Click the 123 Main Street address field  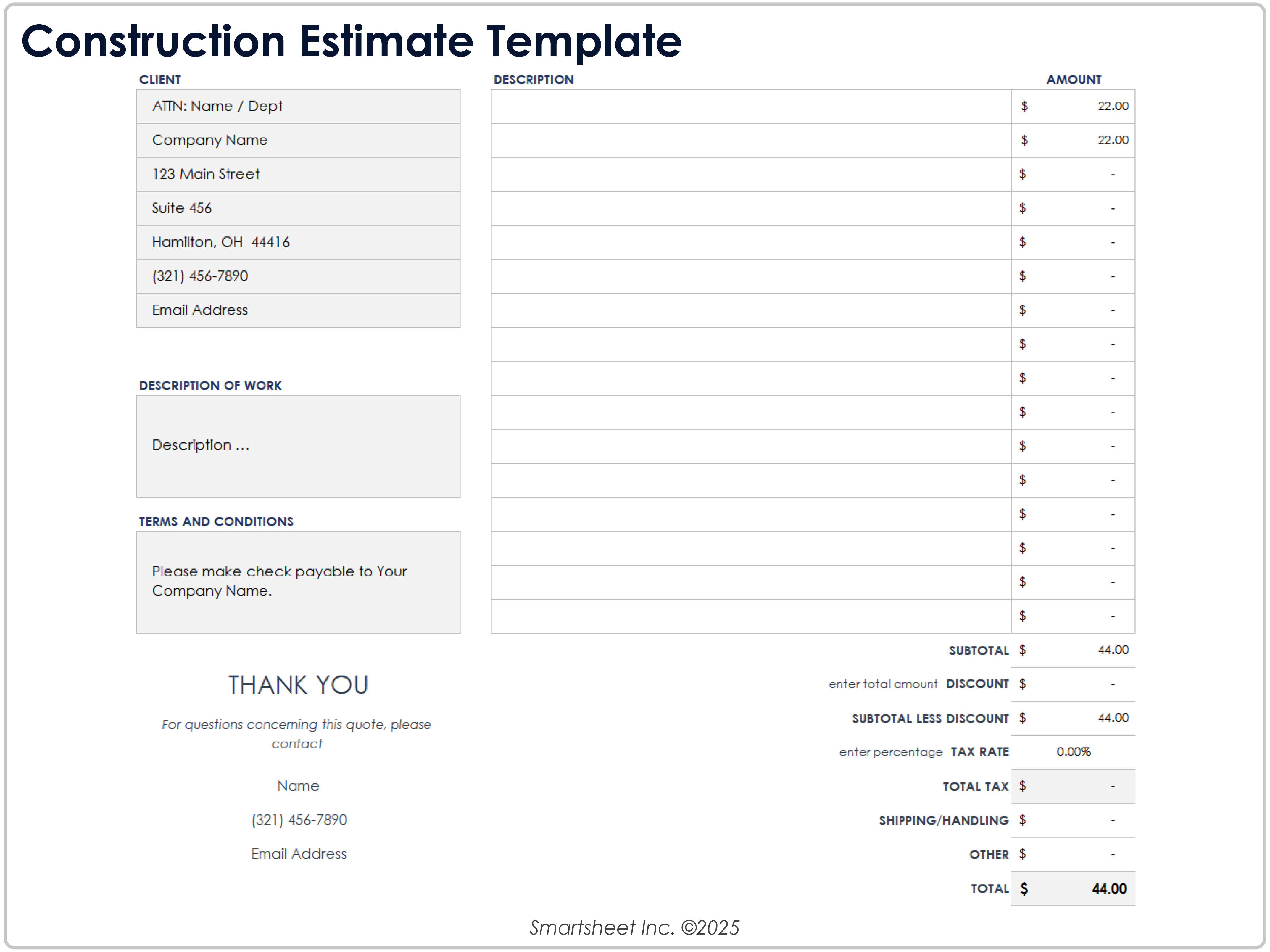tap(297, 174)
